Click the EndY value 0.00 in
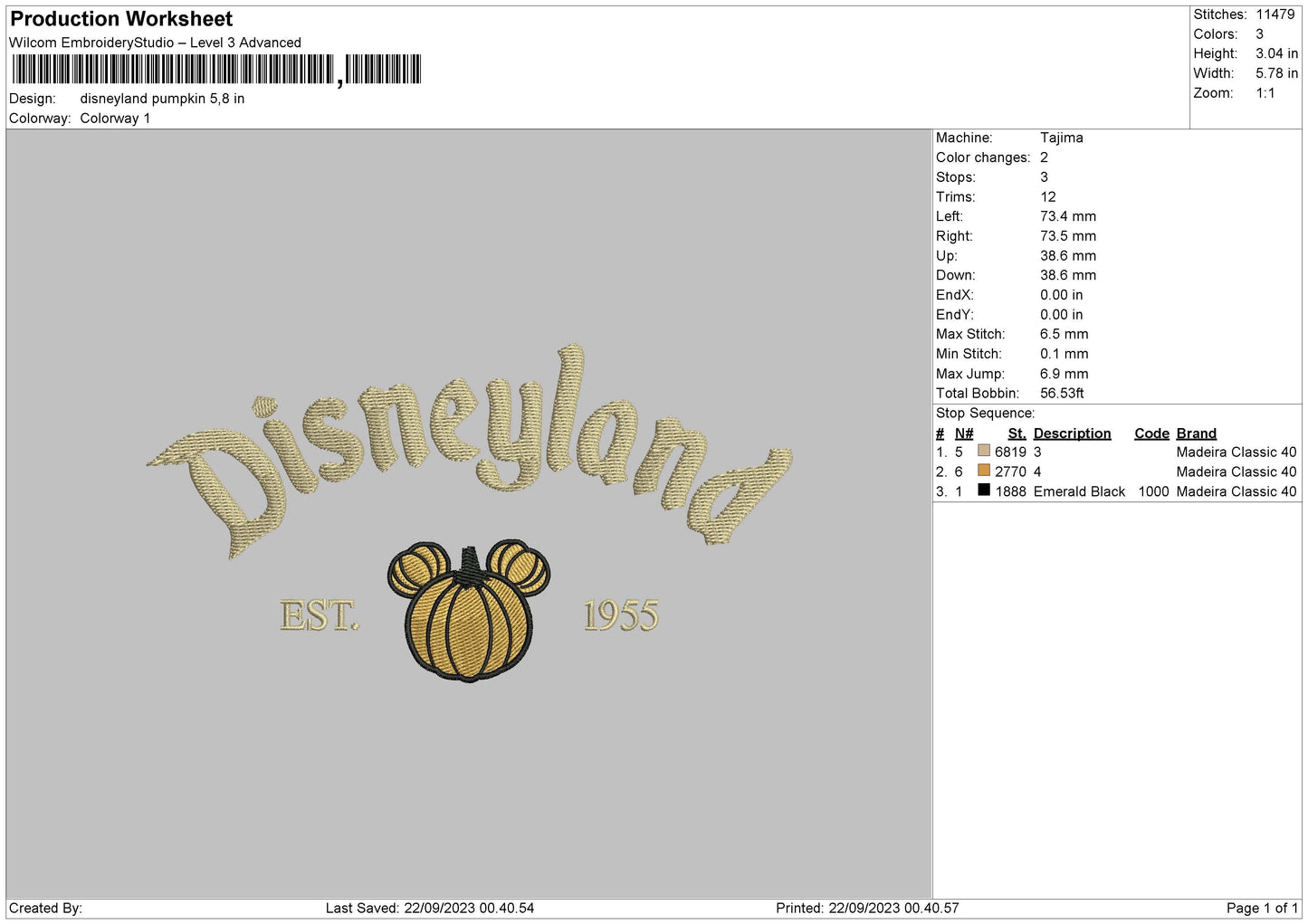This screenshot has height=924, width=1308. click(x=1061, y=315)
